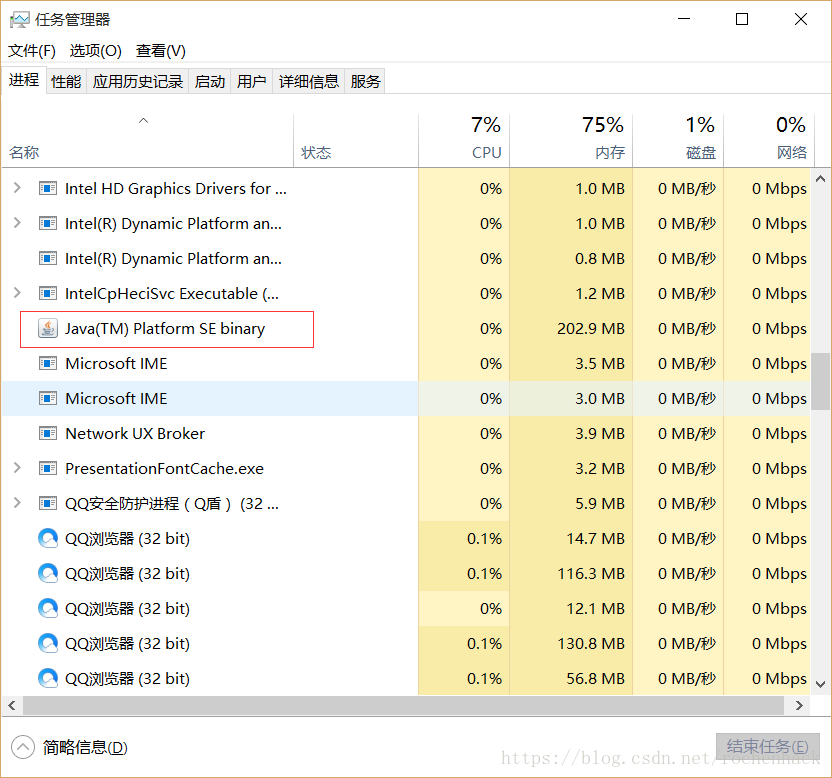The image size is (832, 778).
Task: Switch to the 应用历史记录 tab
Action: tap(138, 82)
